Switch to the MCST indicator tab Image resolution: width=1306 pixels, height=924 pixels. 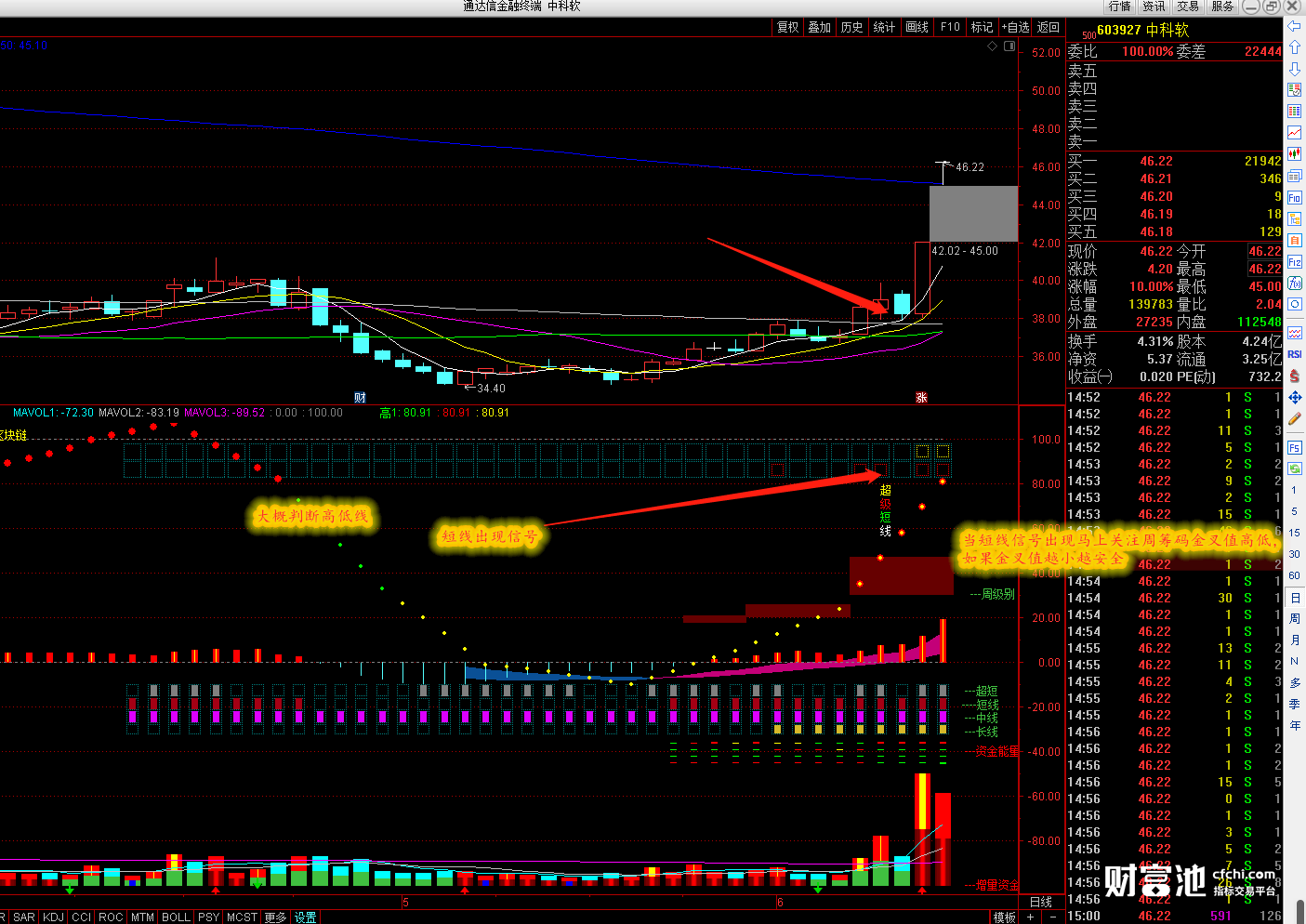(242, 917)
